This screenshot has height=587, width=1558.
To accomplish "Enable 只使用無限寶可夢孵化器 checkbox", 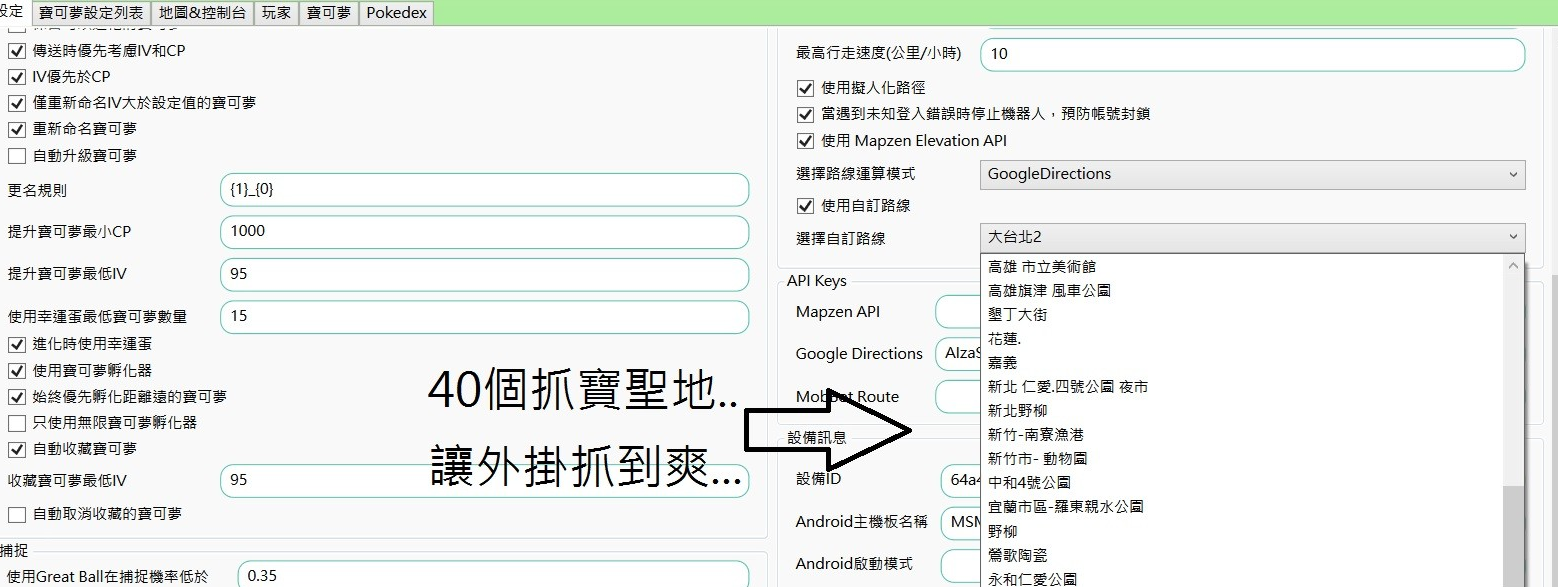I will point(17,423).
